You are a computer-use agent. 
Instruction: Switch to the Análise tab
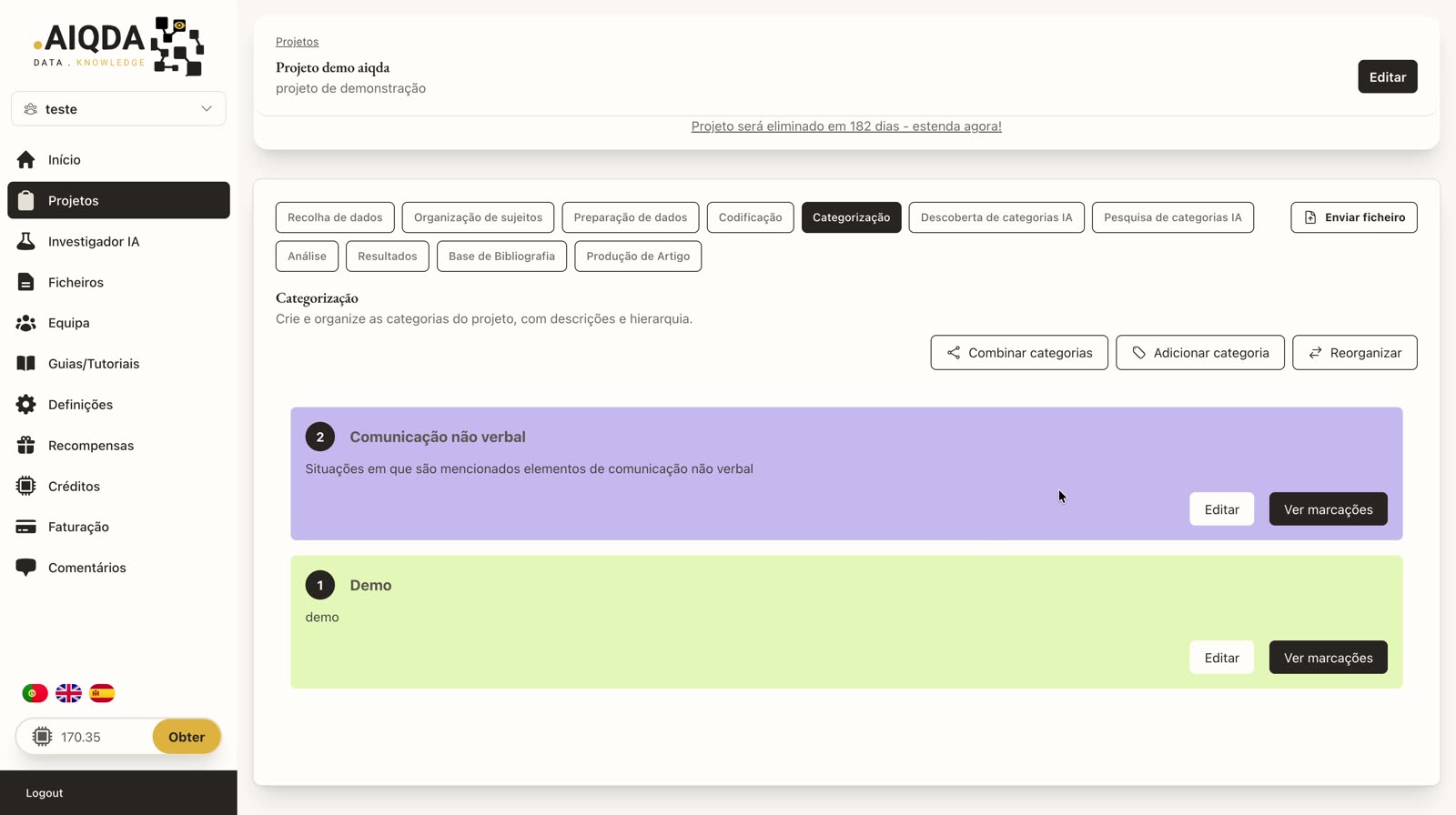(x=307, y=257)
